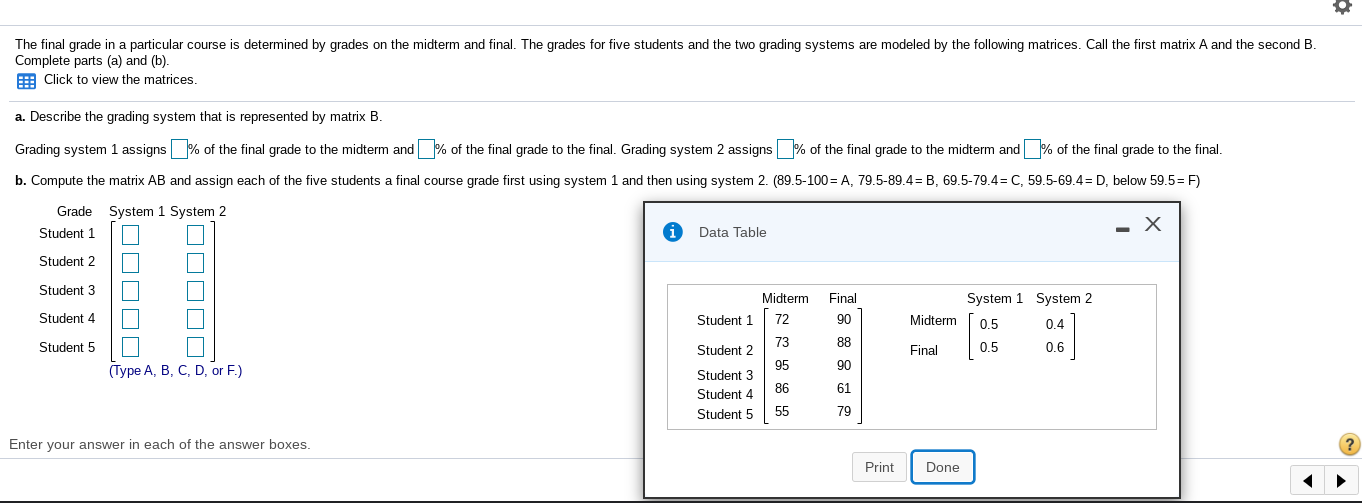The height and width of the screenshot is (503, 1362).
Task: Click Student 1 midterm value 72
Action: click(782, 320)
